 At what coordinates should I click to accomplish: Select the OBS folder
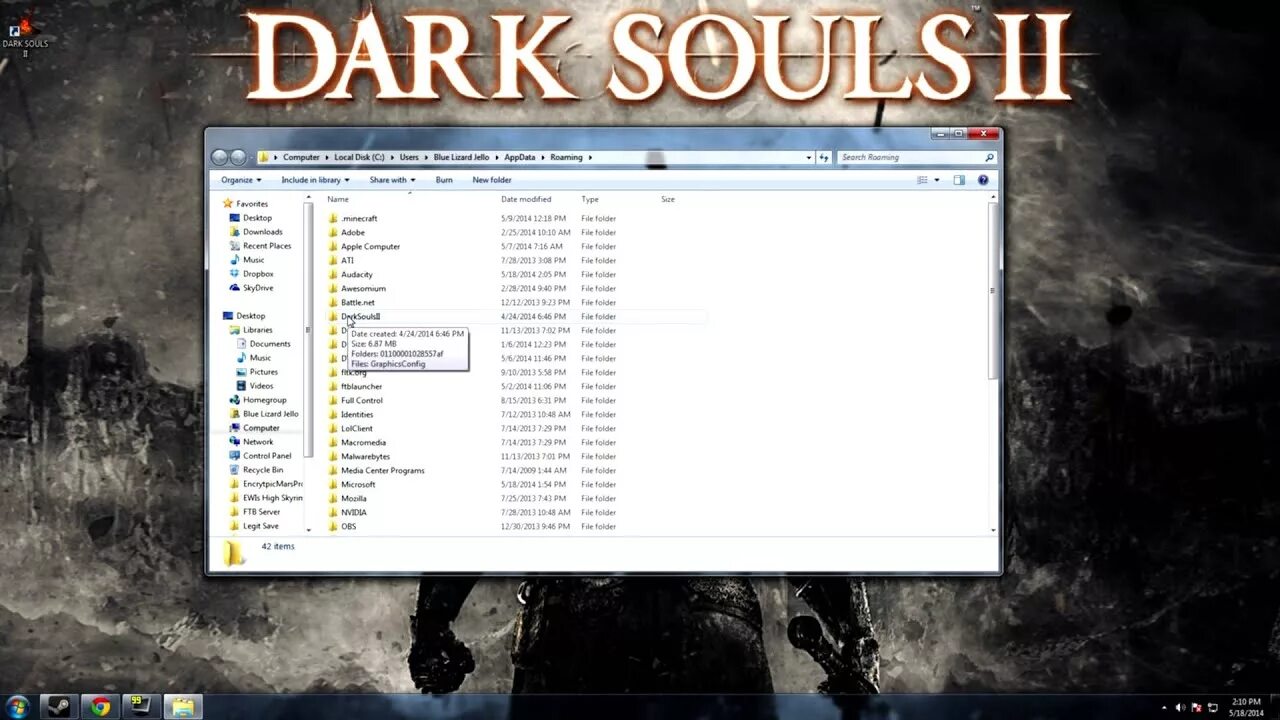pyautogui.click(x=348, y=526)
